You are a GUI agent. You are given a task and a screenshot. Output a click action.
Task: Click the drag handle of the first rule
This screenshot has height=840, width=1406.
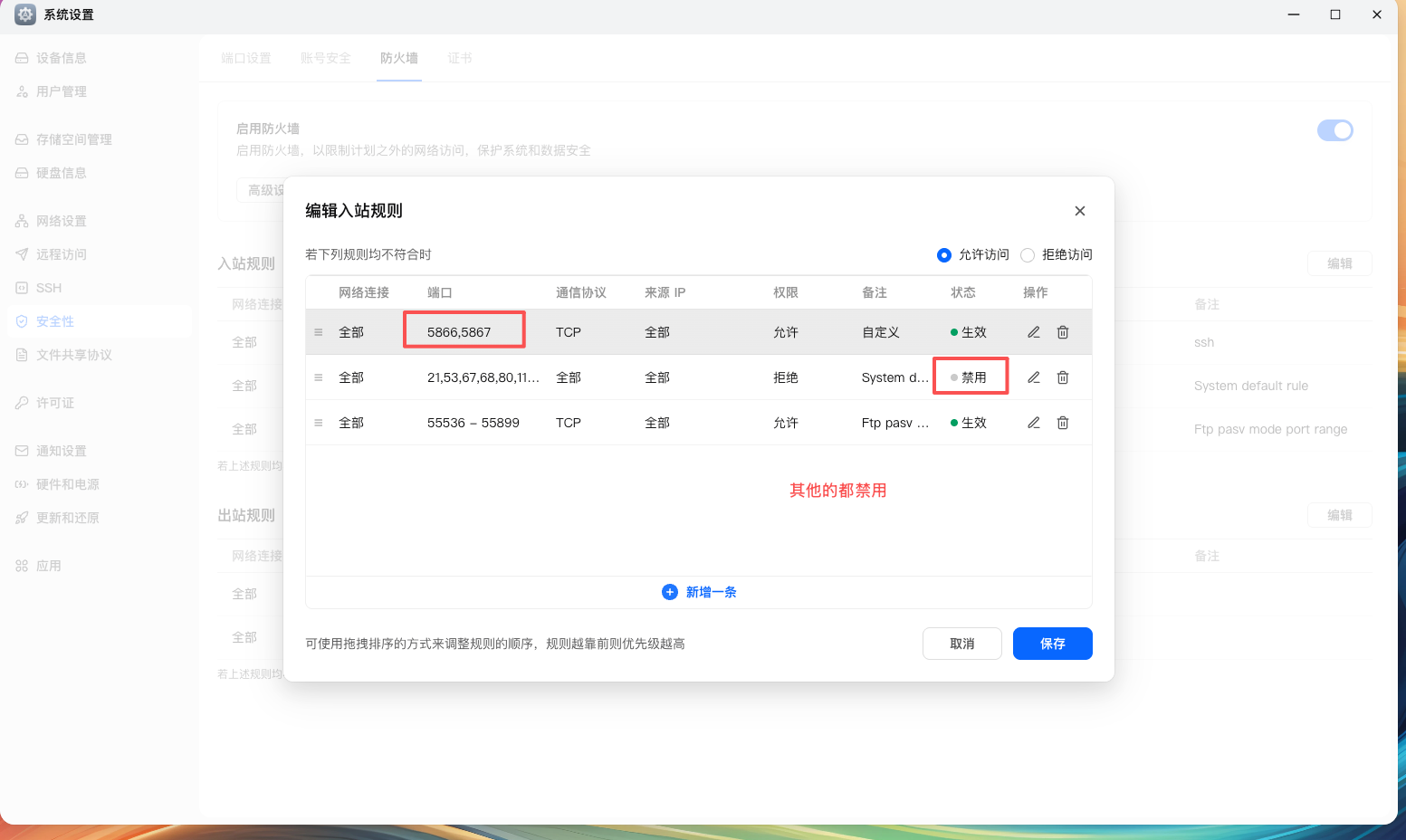(319, 332)
